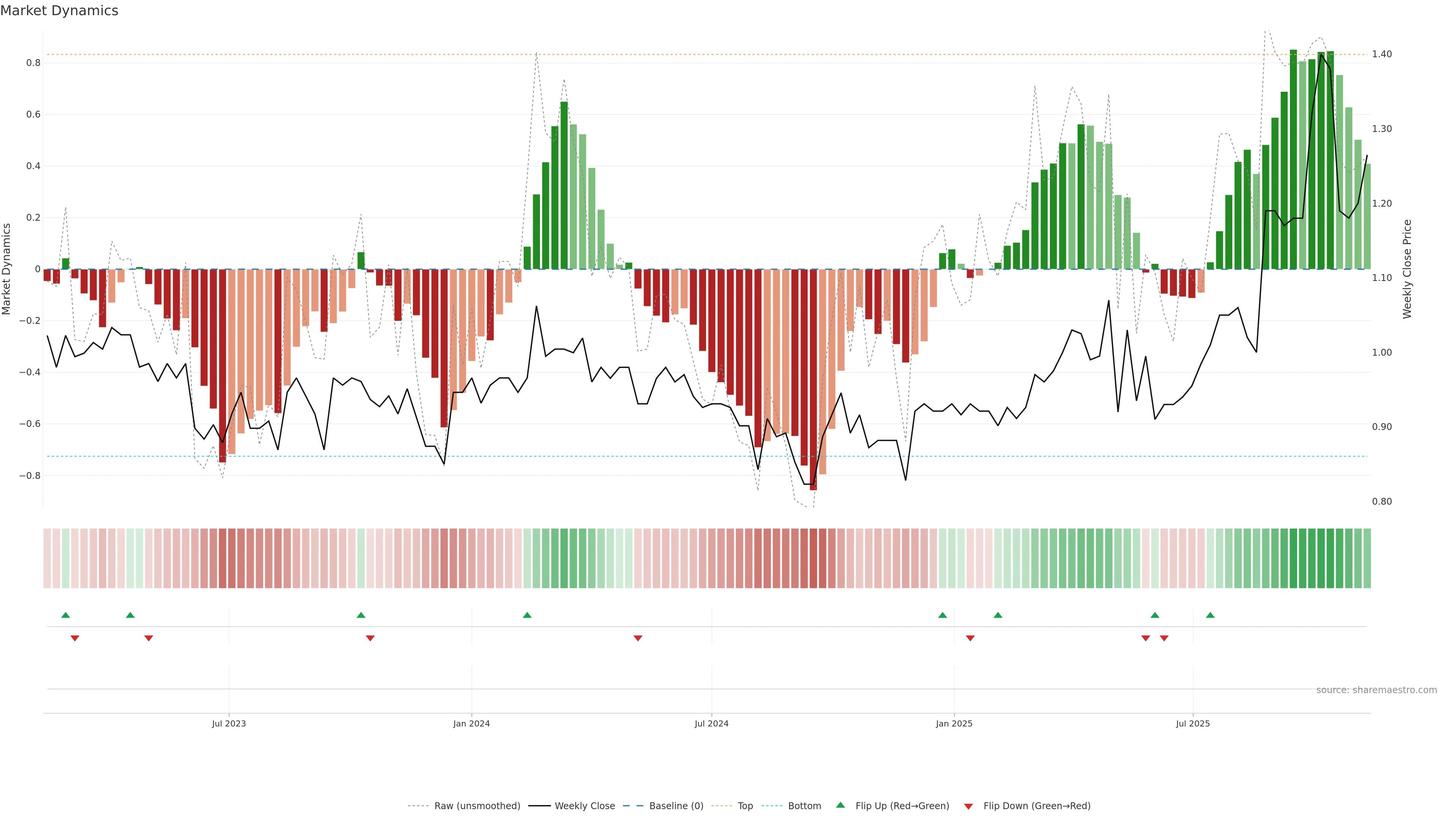The width and height of the screenshot is (1456, 819).
Task: Click the Jul 2023 x-axis label
Action: pyautogui.click(x=229, y=723)
